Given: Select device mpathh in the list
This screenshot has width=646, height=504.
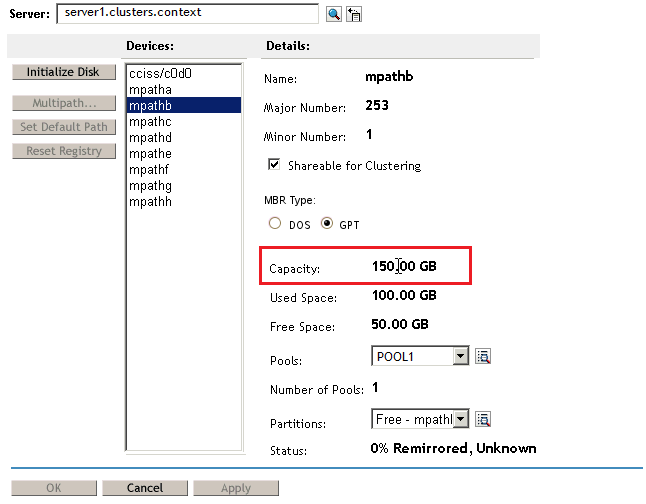Looking at the screenshot, I should [x=184, y=202].
